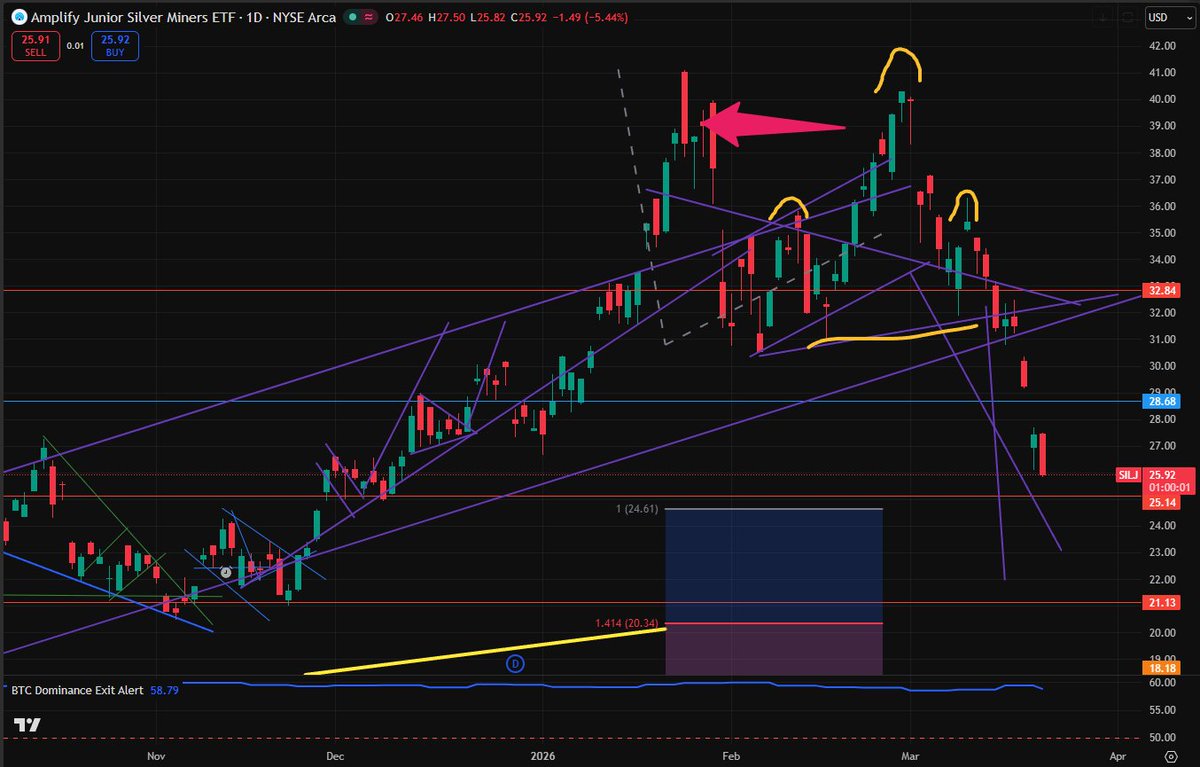This screenshot has width=1200, height=767.
Task: Click the 36.00 price axis value
Action: [x=1161, y=206]
